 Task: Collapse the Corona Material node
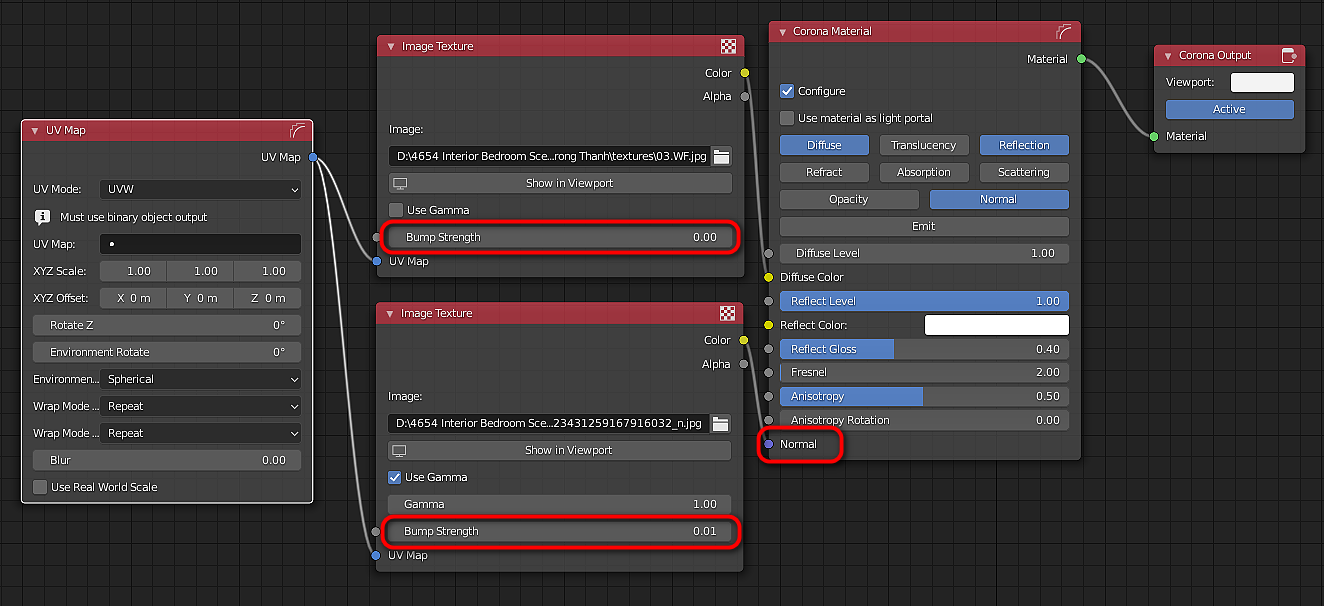point(782,31)
